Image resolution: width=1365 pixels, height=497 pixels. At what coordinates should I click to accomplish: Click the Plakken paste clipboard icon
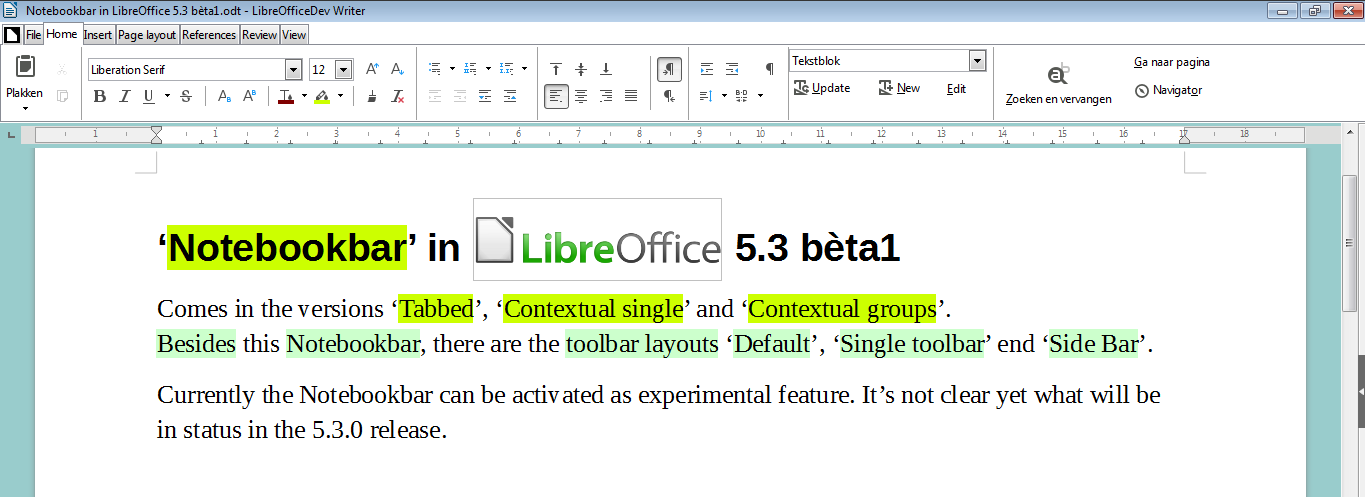[25, 67]
